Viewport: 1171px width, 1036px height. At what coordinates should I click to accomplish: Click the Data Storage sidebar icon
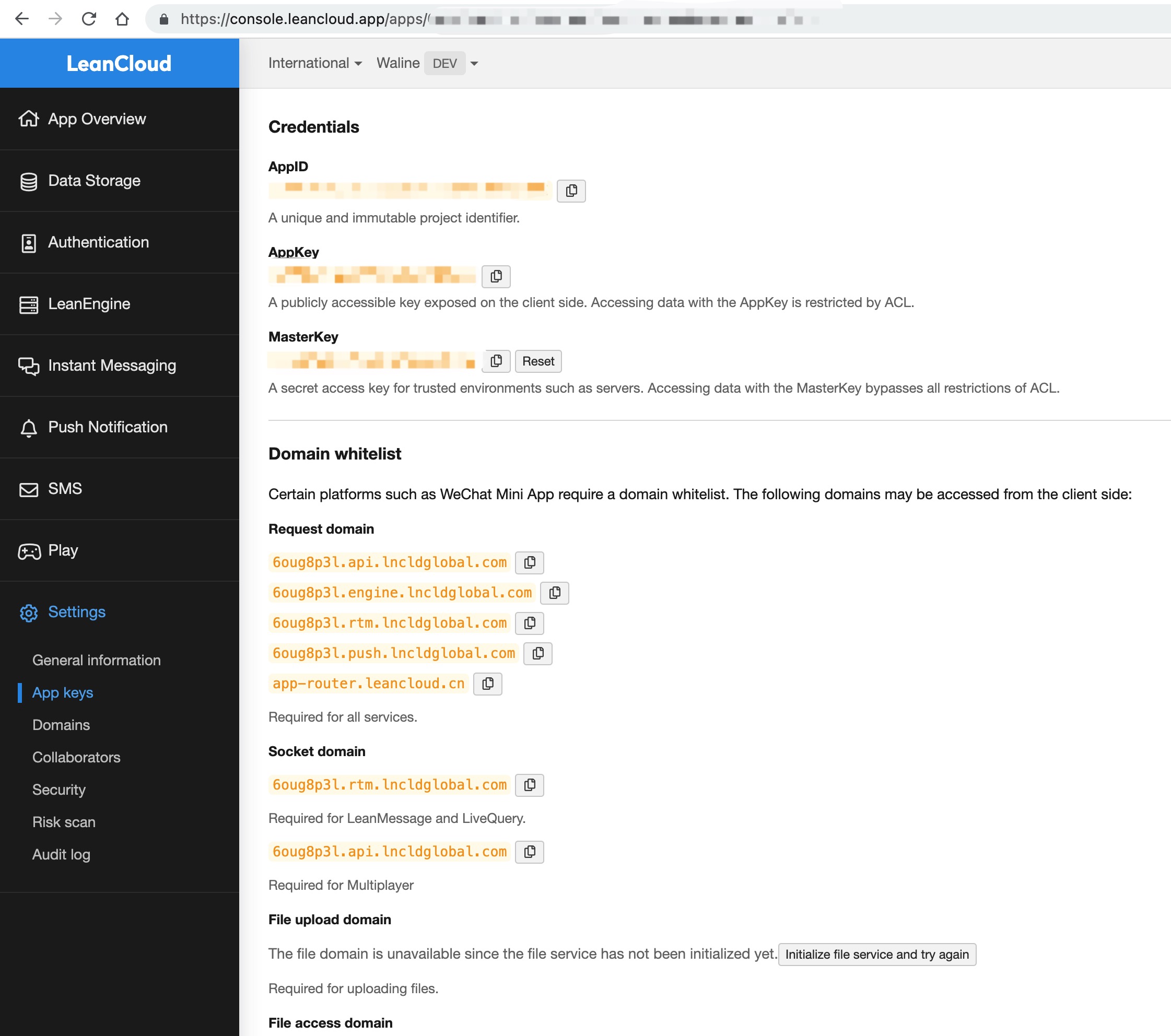[30, 181]
